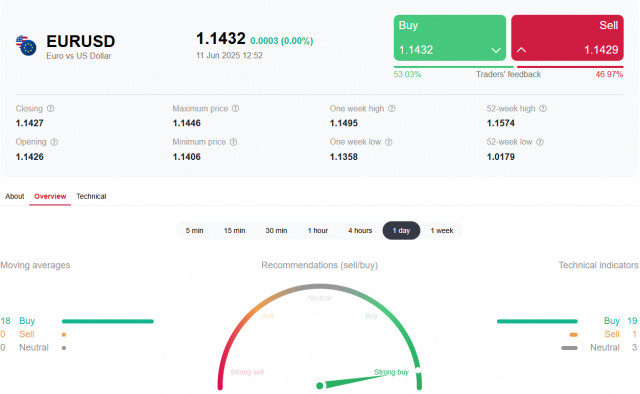
Task: Choose the 4 hours timeframe option
Action: click(360, 231)
